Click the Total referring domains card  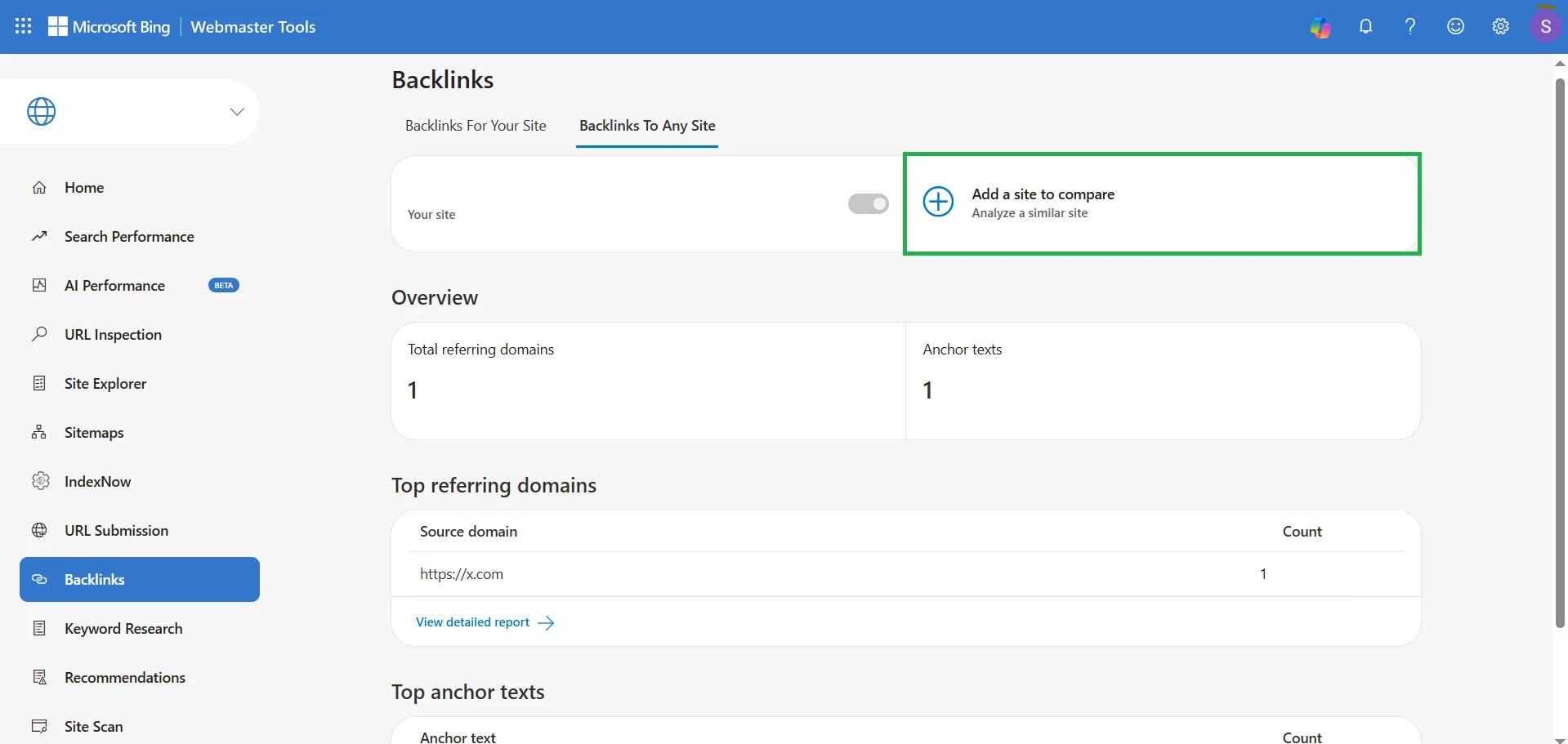649,381
